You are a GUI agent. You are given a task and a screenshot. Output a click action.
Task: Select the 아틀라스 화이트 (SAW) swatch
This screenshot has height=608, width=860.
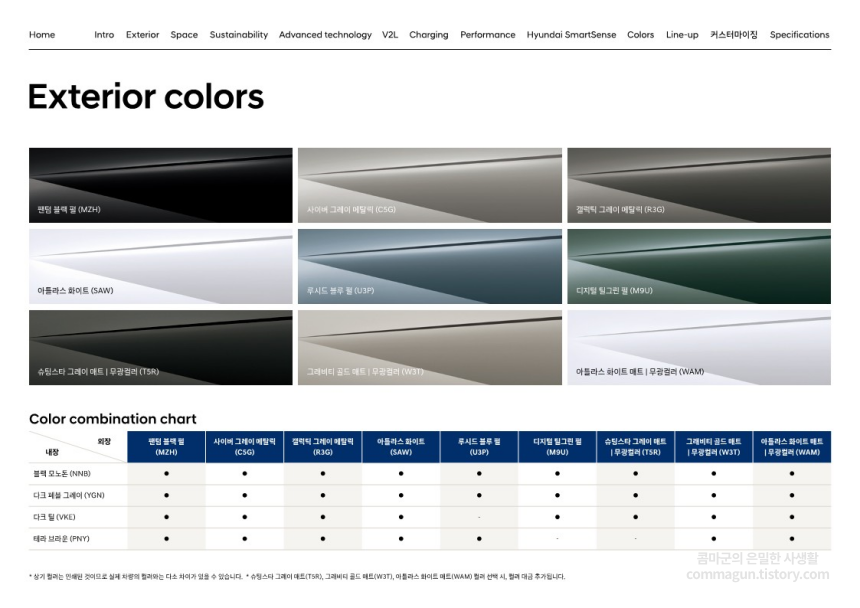coord(161,266)
